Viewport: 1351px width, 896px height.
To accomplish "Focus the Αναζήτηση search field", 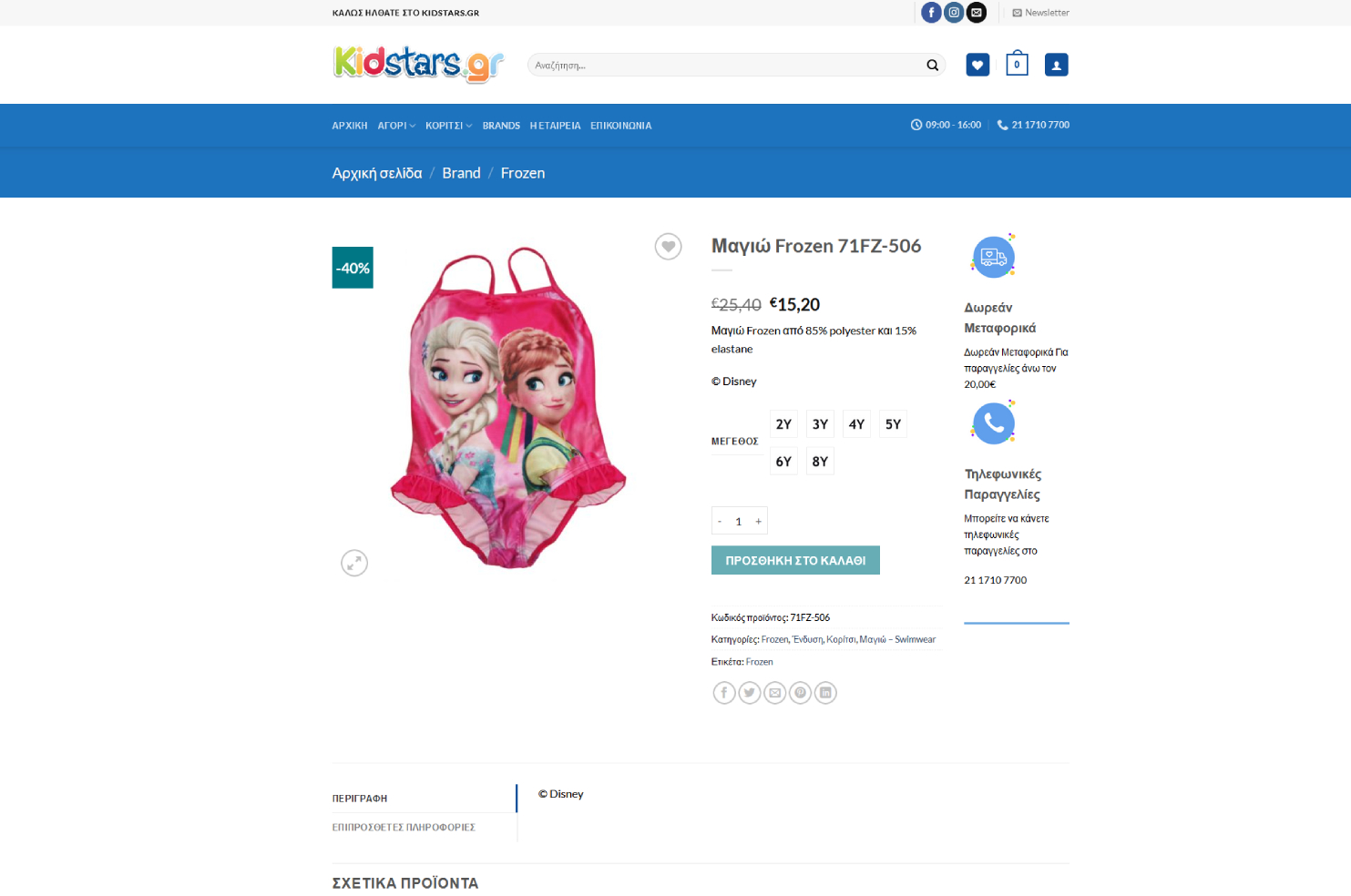I will tap(724, 66).
